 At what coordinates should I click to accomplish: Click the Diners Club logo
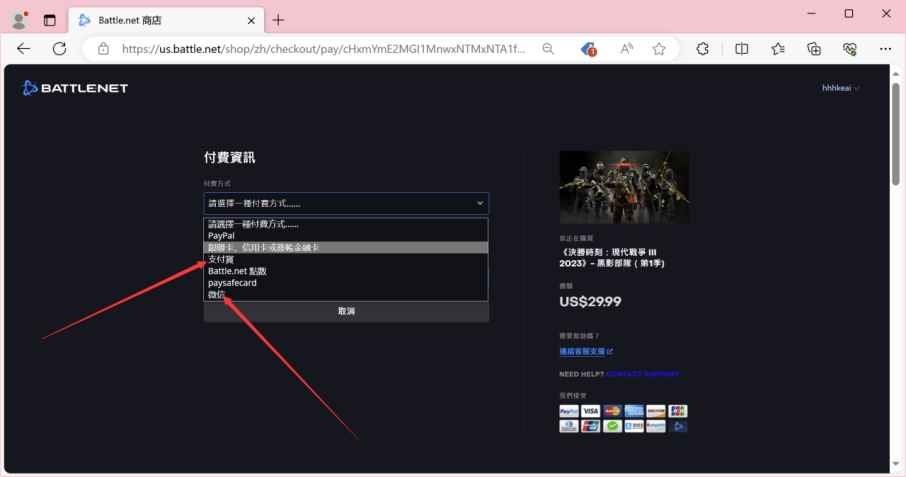tap(569, 426)
